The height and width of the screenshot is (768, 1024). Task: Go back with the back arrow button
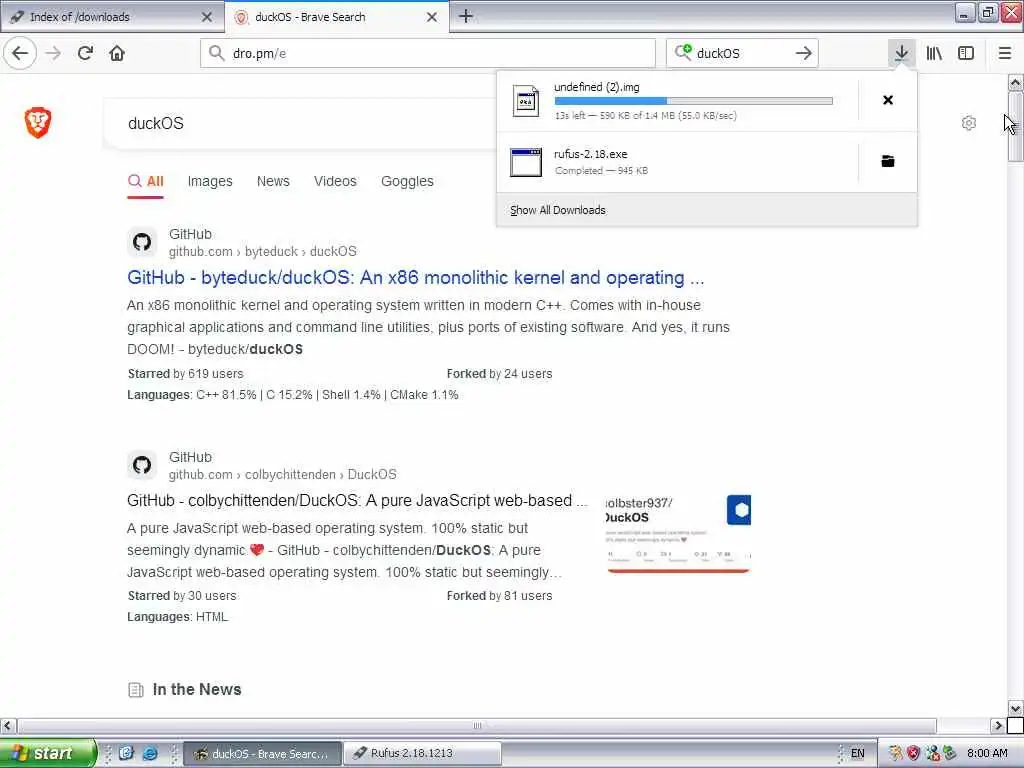(x=20, y=53)
